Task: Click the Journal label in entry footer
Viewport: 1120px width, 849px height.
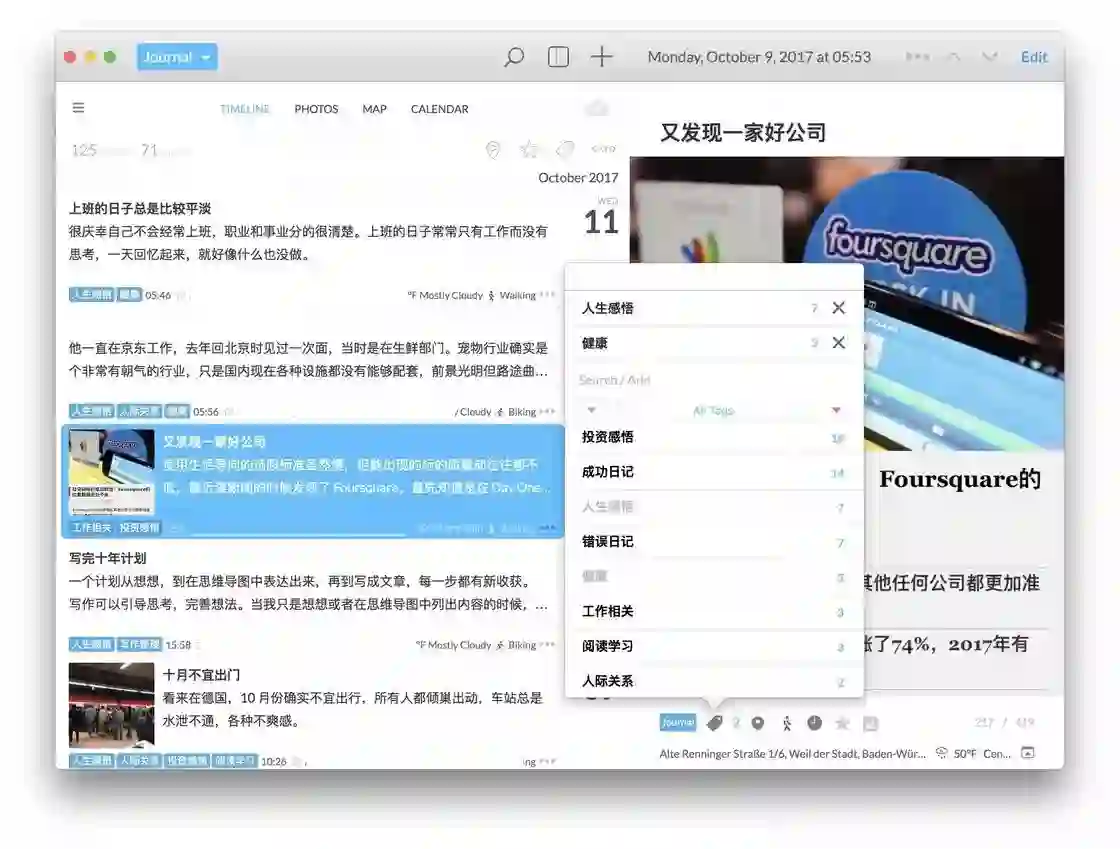Action: [x=678, y=723]
